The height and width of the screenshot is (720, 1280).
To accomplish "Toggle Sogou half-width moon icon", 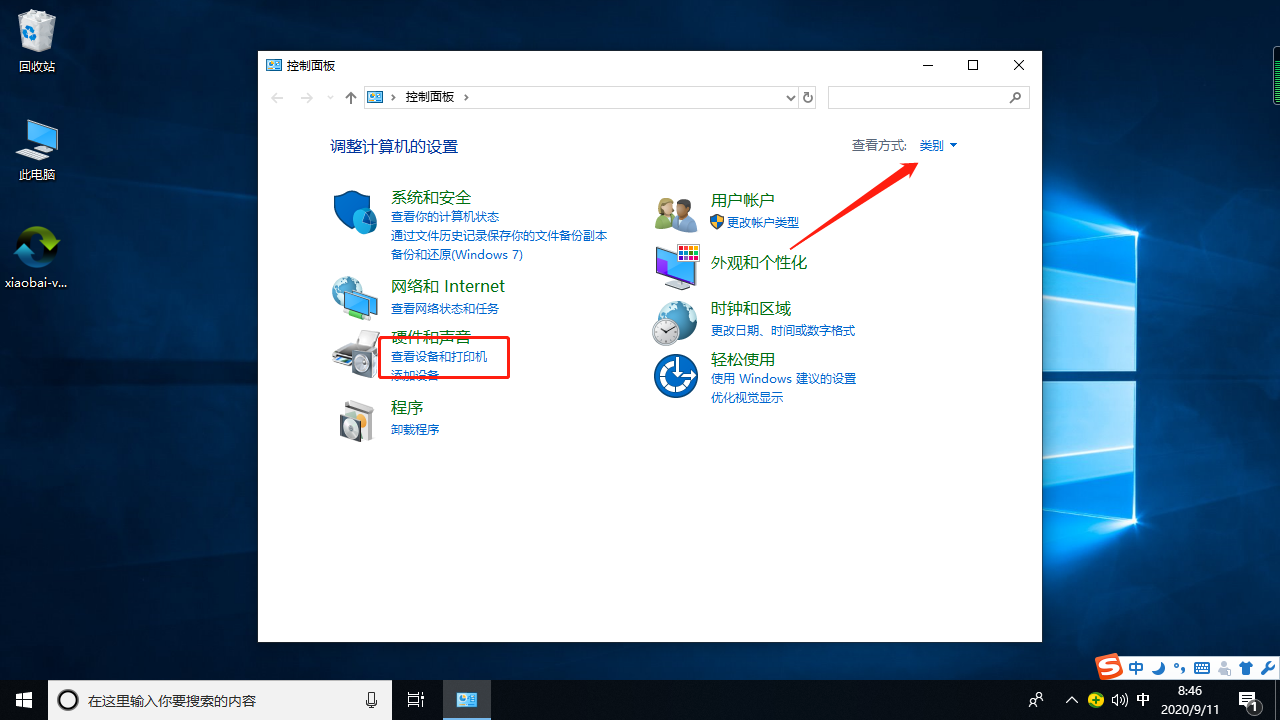I will click(1158, 668).
